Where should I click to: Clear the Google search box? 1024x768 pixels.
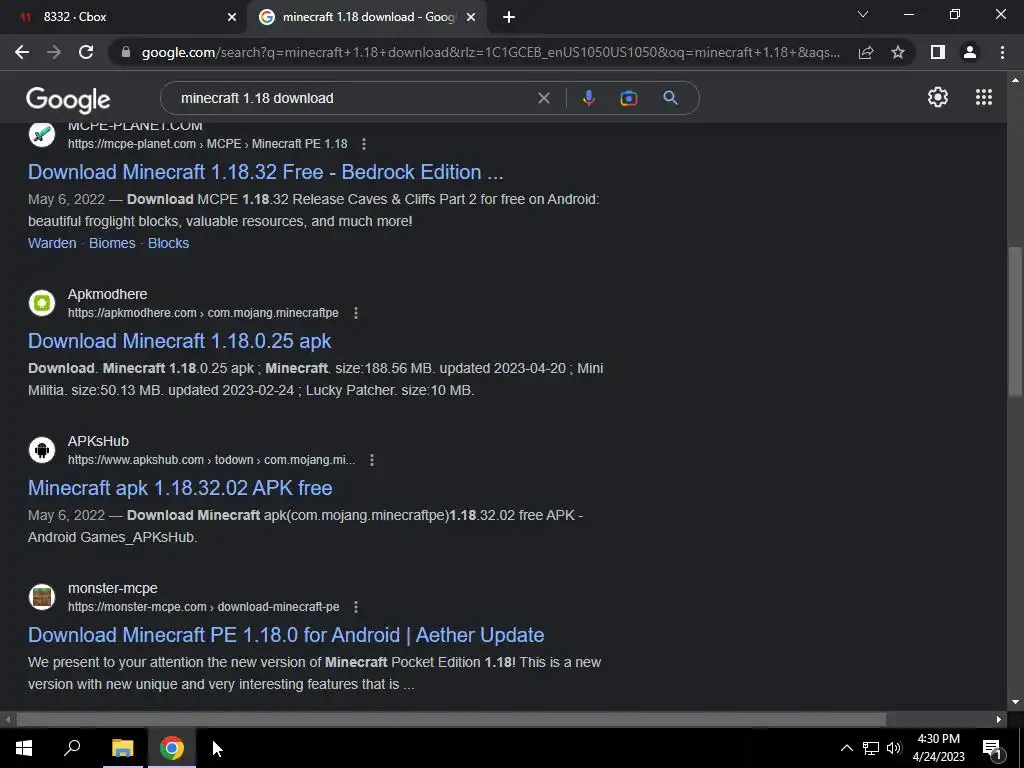tap(543, 98)
